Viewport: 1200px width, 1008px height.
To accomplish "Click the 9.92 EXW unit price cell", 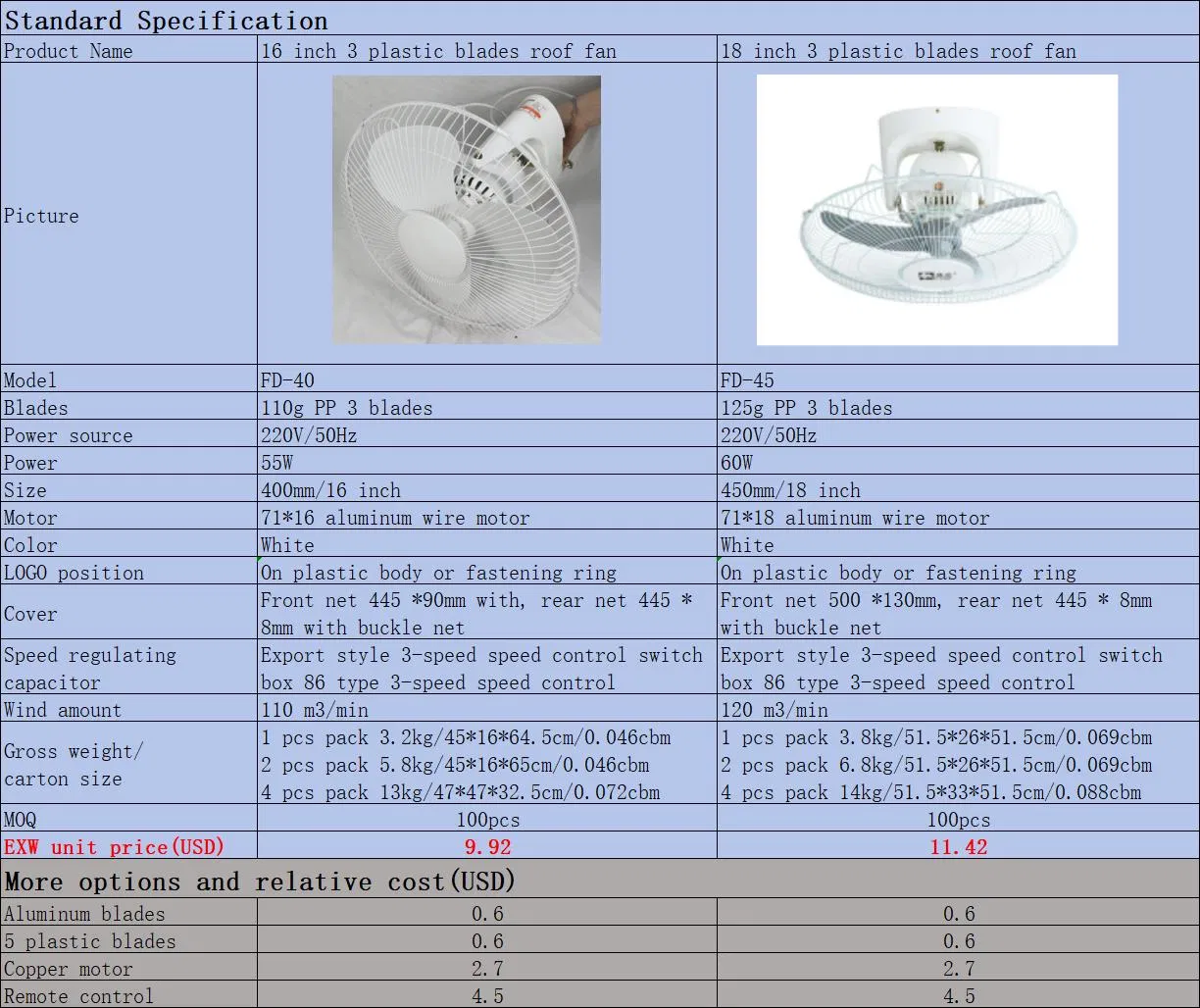I will tap(487, 846).
